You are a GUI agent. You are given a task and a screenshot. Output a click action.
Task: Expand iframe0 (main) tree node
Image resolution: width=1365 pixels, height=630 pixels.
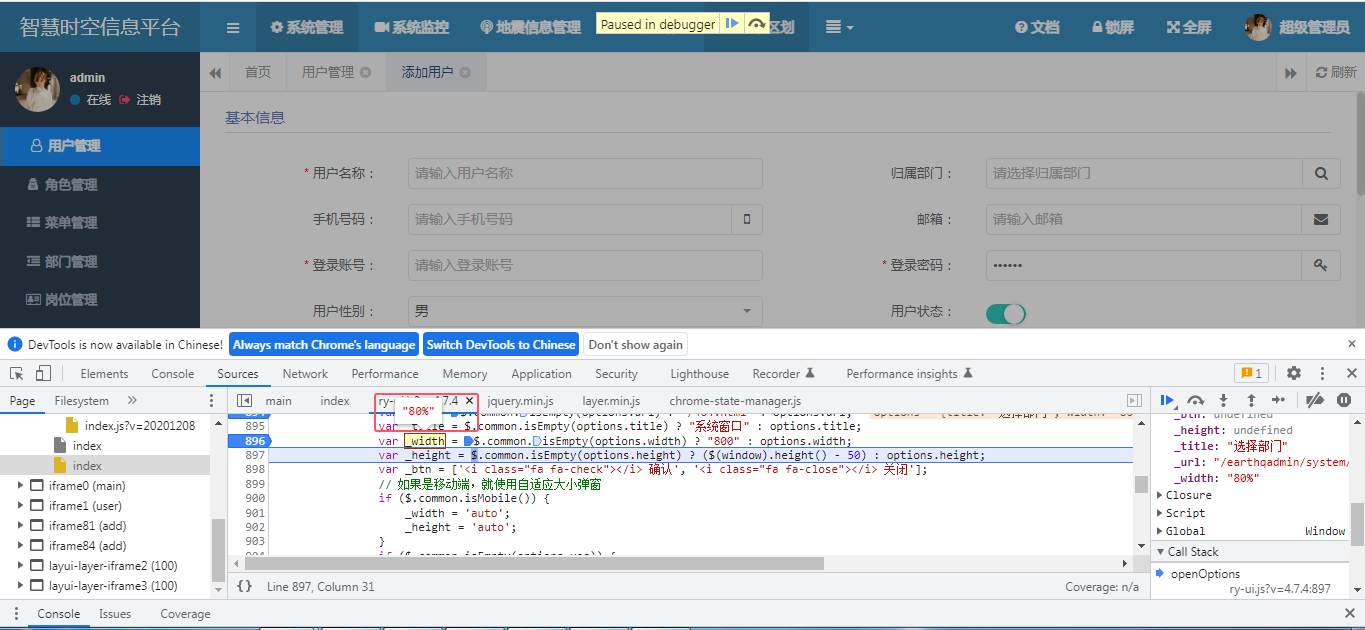[21, 486]
